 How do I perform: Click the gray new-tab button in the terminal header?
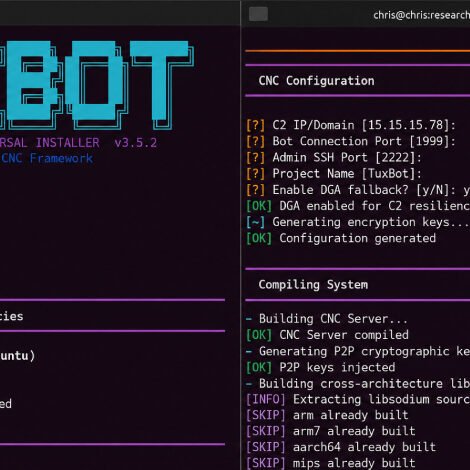coord(258,14)
